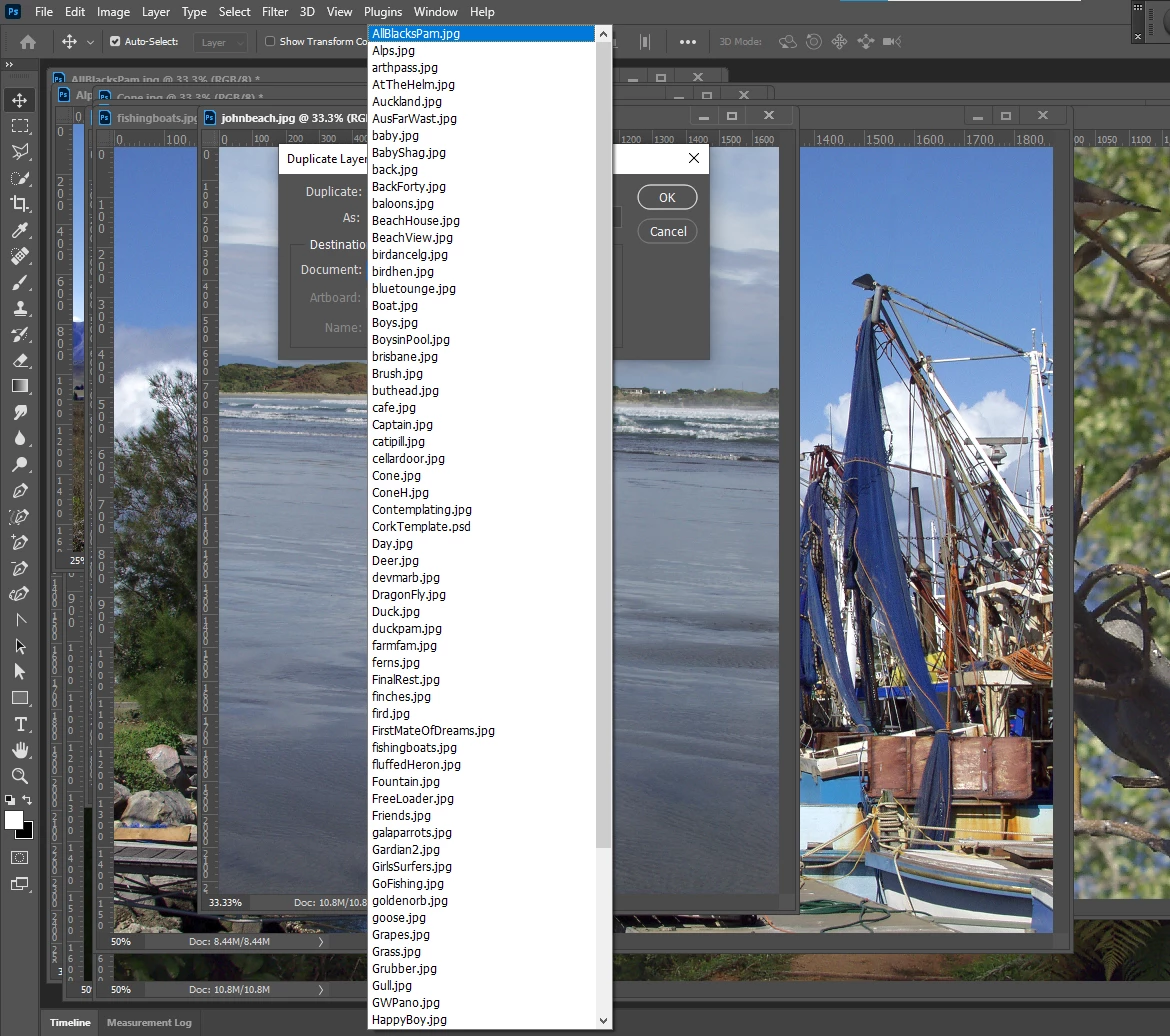Select the Smudge tool
The height and width of the screenshot is (1036, 1170).
click(20, 412)
